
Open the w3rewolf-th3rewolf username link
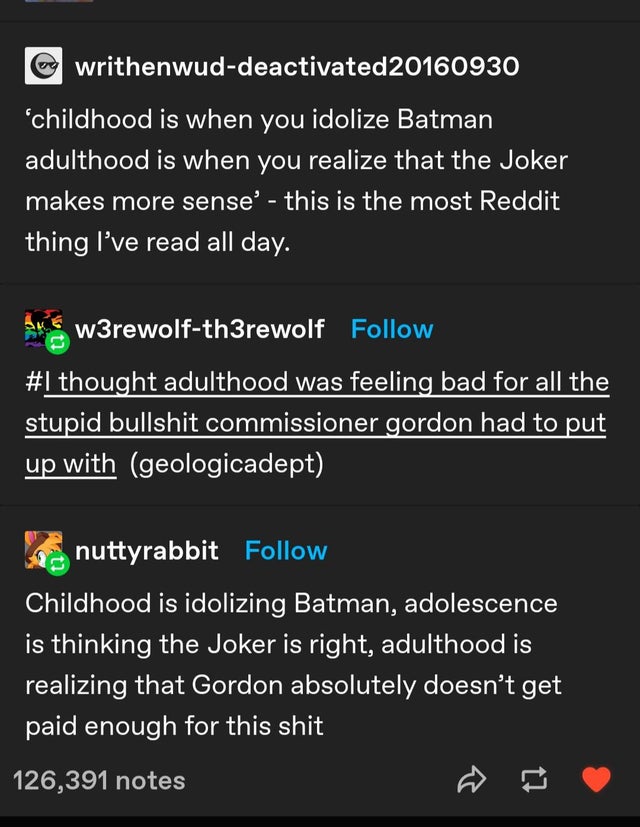click(199, 329)
